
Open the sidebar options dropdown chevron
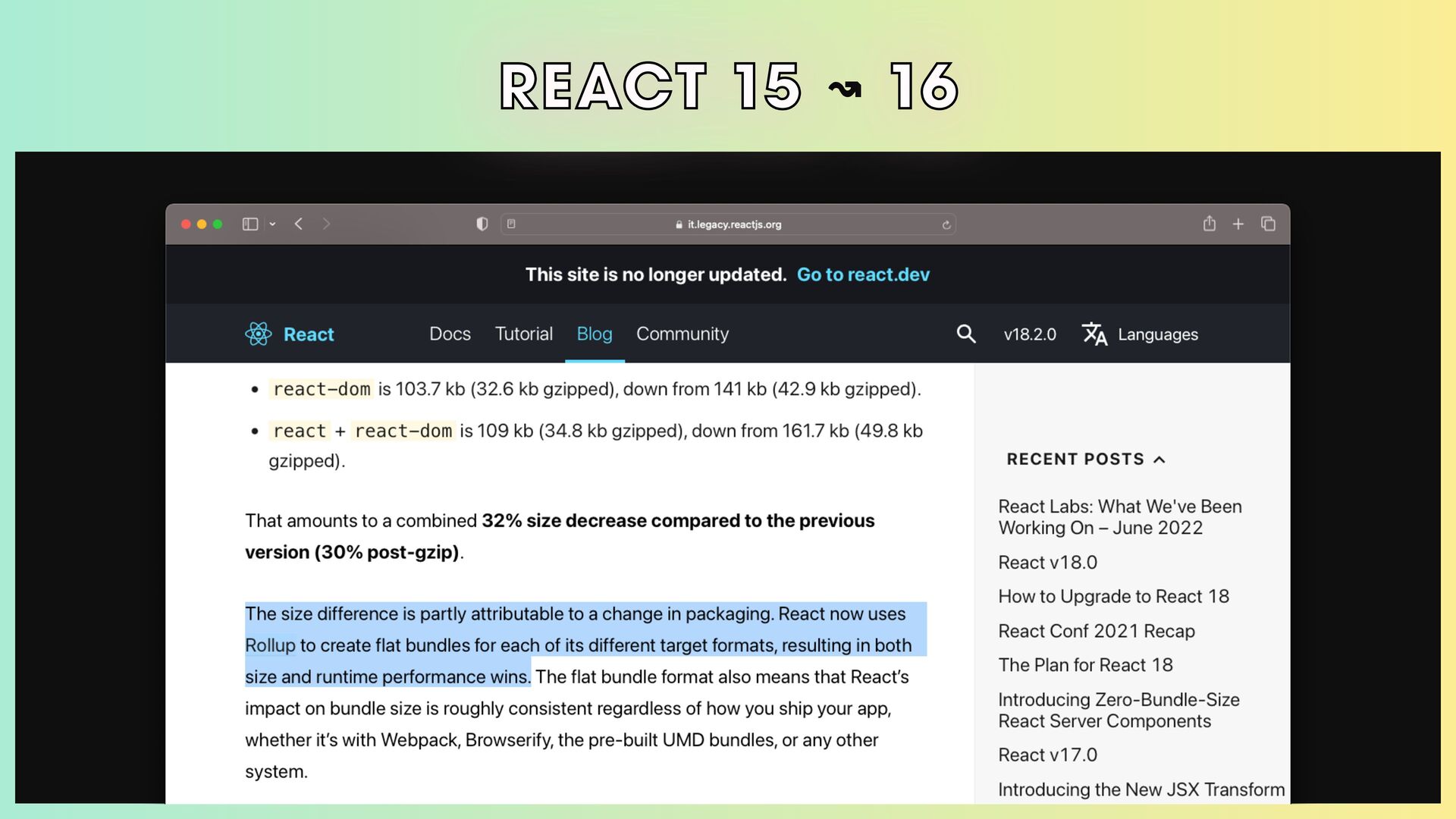272,224
